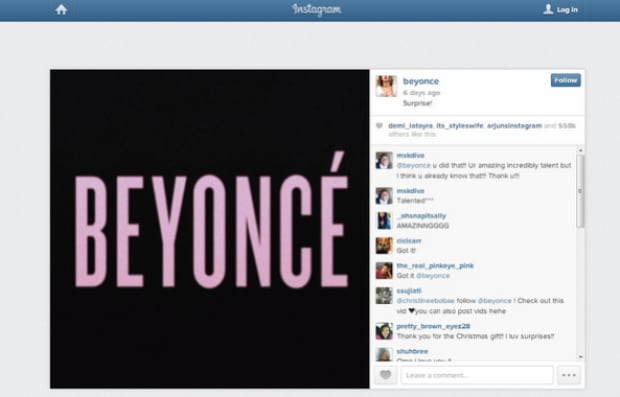Image resolution: width=620 pixels, height=397 pixels.
Task: Open mskdiva avatar on first comment
Action: pyautogui.click(x=384, y=160)
